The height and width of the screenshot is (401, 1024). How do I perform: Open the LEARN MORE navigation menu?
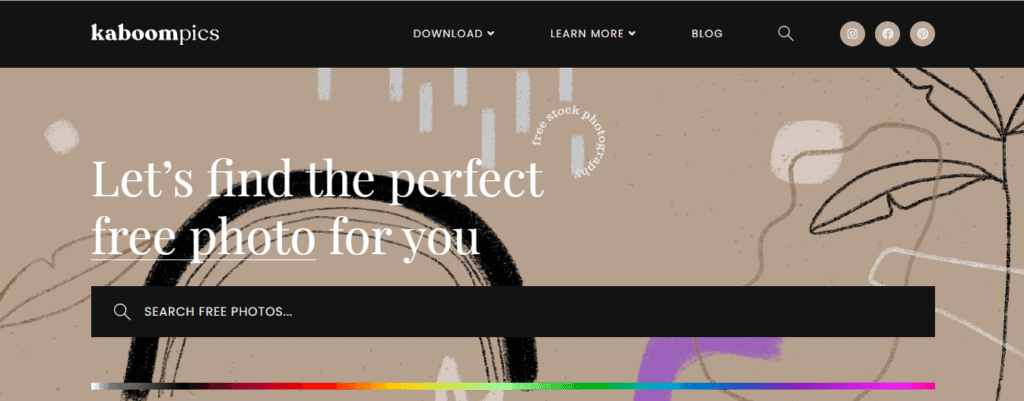pos(592,34)
